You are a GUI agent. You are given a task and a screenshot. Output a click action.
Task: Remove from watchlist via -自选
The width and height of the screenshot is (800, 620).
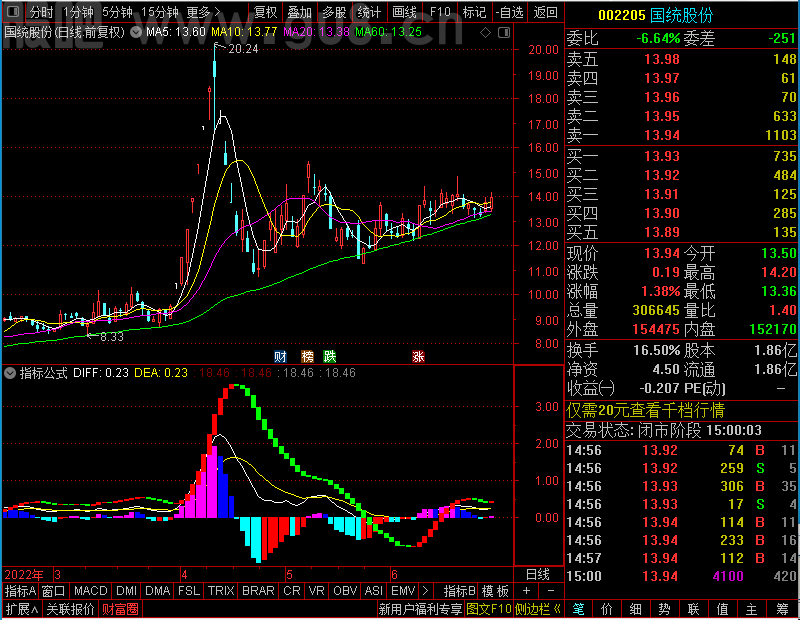pyautogui.click(x=510, y=12)
